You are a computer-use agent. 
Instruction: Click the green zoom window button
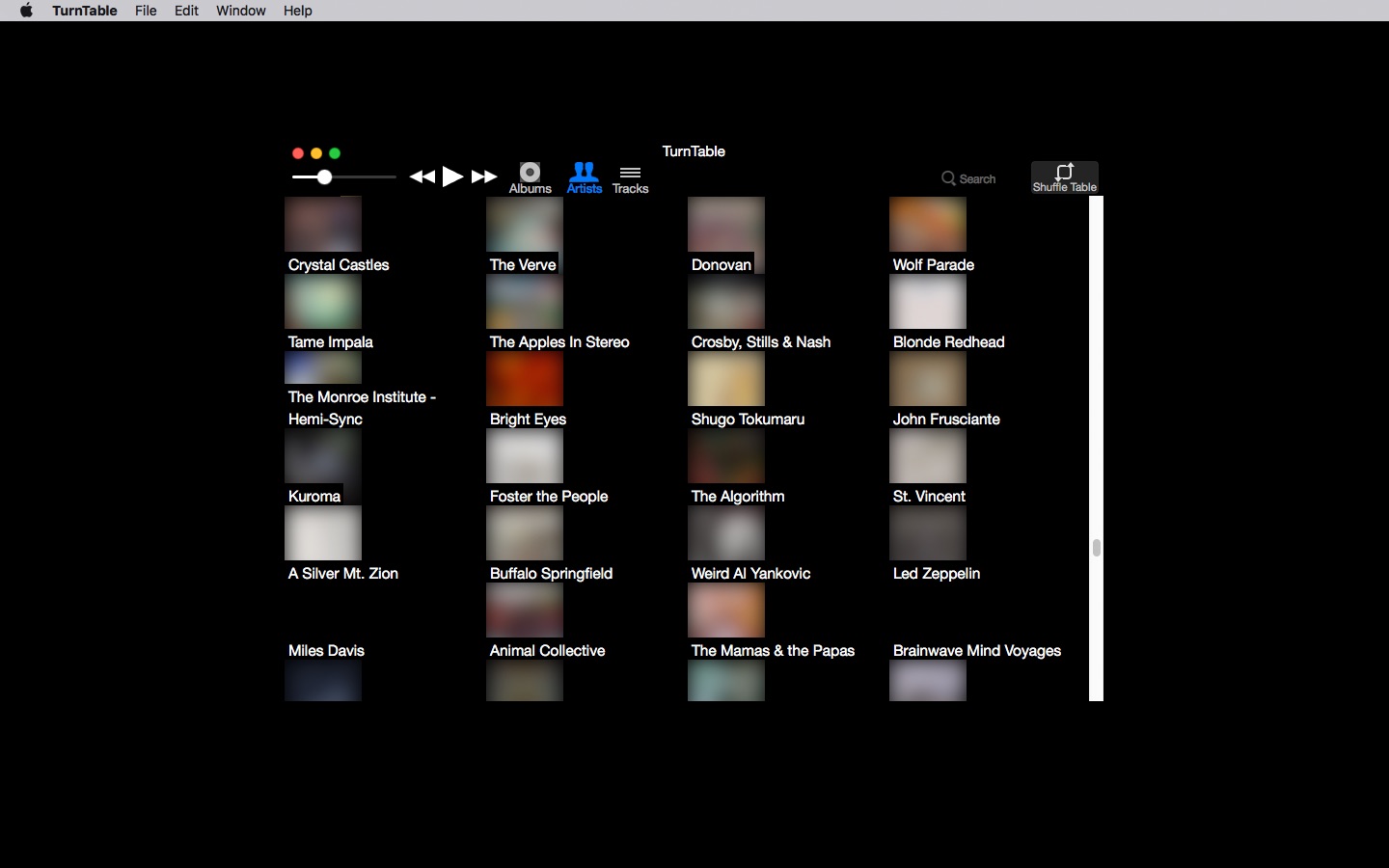pyautogui.click(x=335, y=153)
